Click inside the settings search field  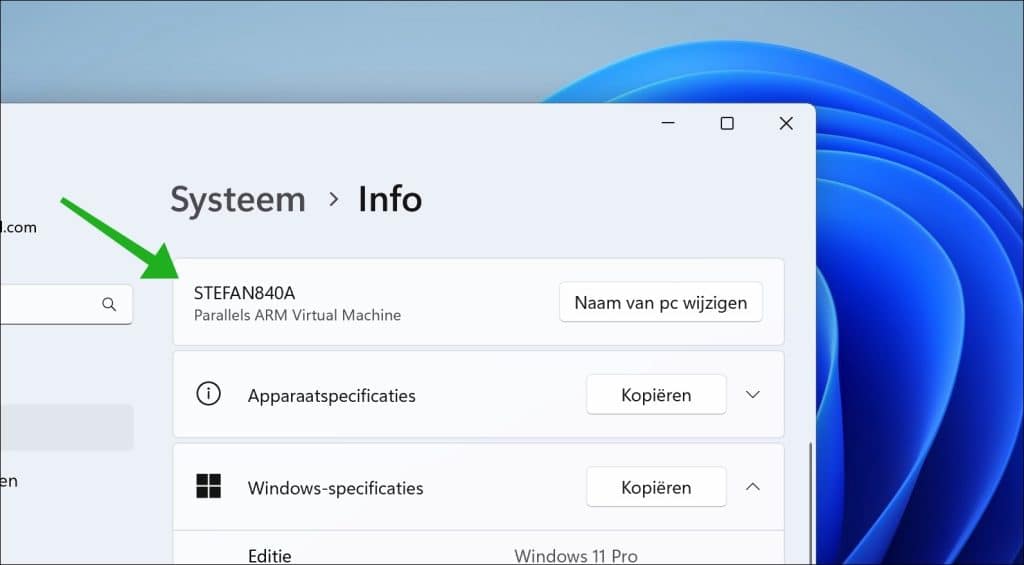pyautogui.click(x=65, y=304)
